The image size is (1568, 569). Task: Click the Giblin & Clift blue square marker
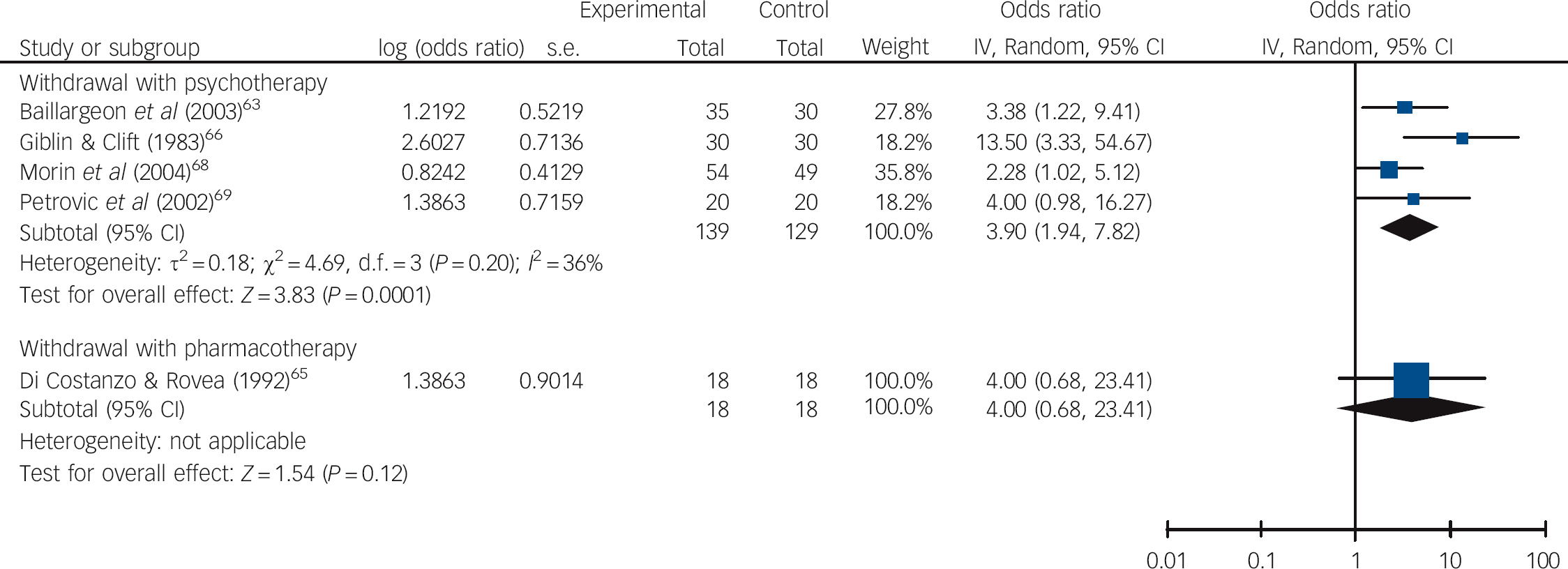click(1462, 138)
